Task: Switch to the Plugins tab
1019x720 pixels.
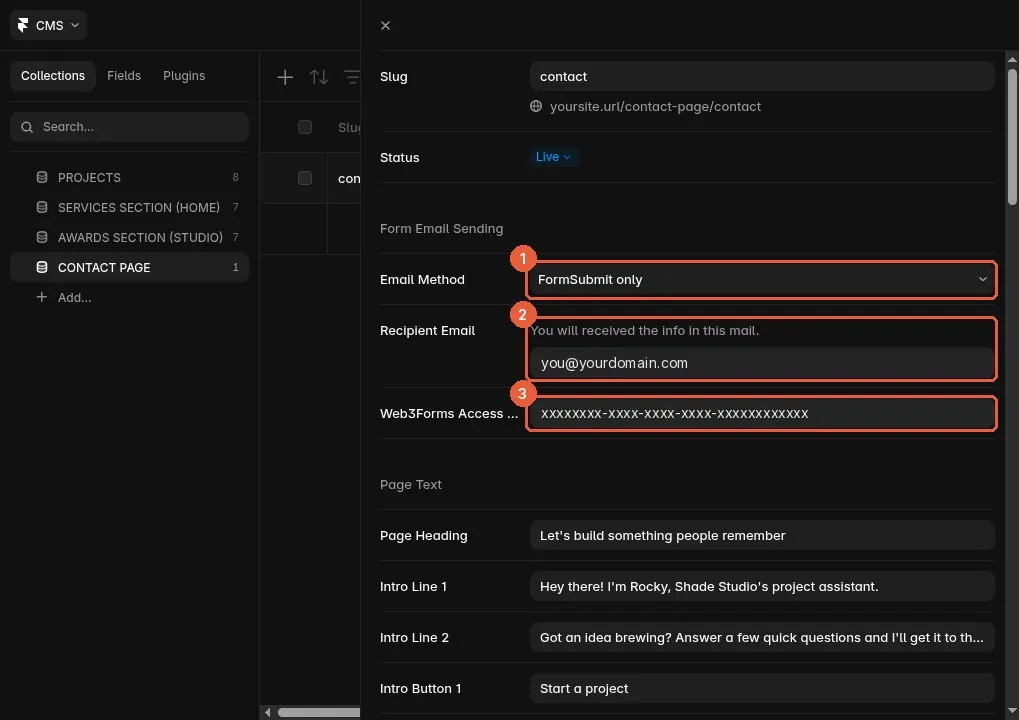Action: pos(184,75)
